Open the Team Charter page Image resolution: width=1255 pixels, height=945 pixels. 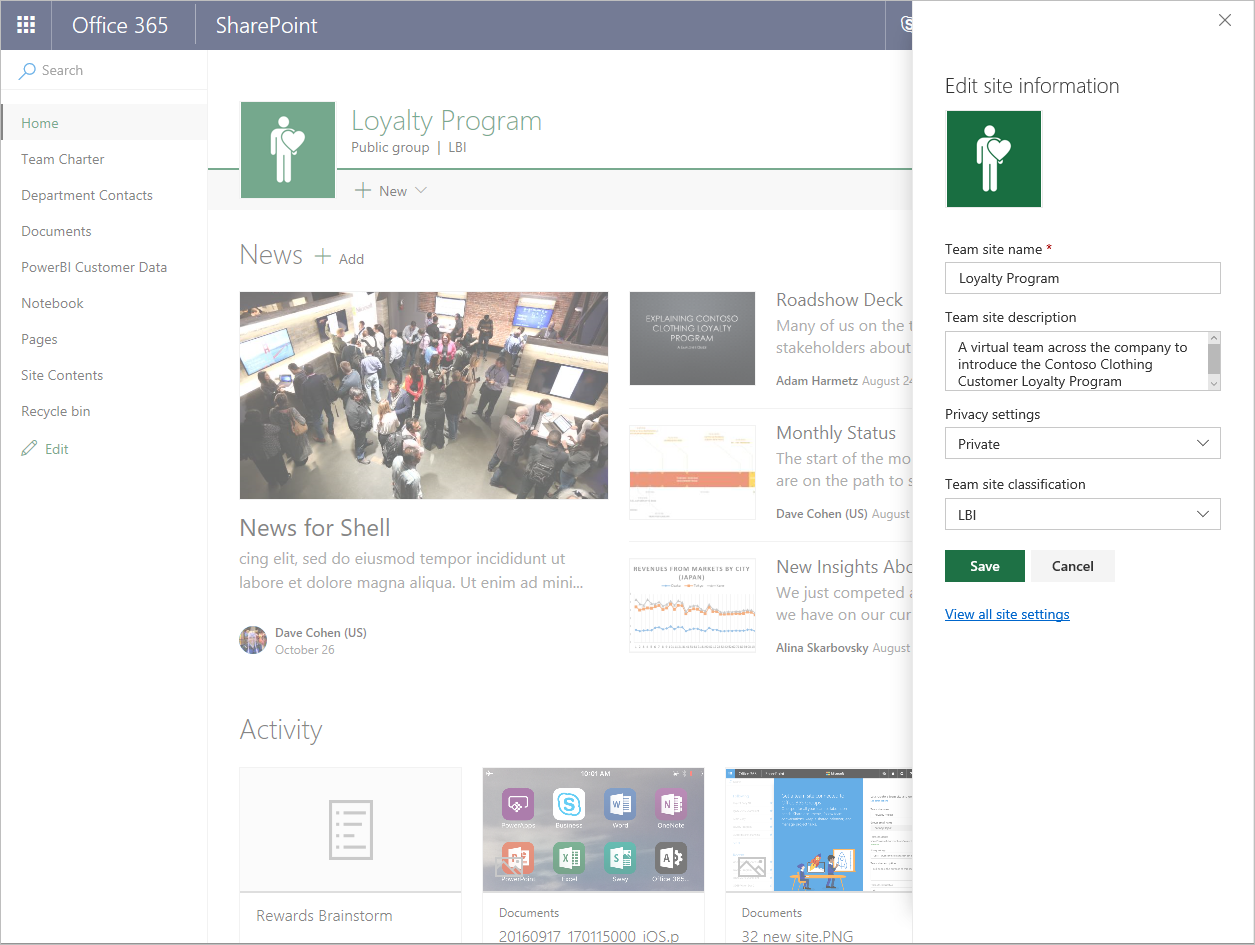(62, 158)
